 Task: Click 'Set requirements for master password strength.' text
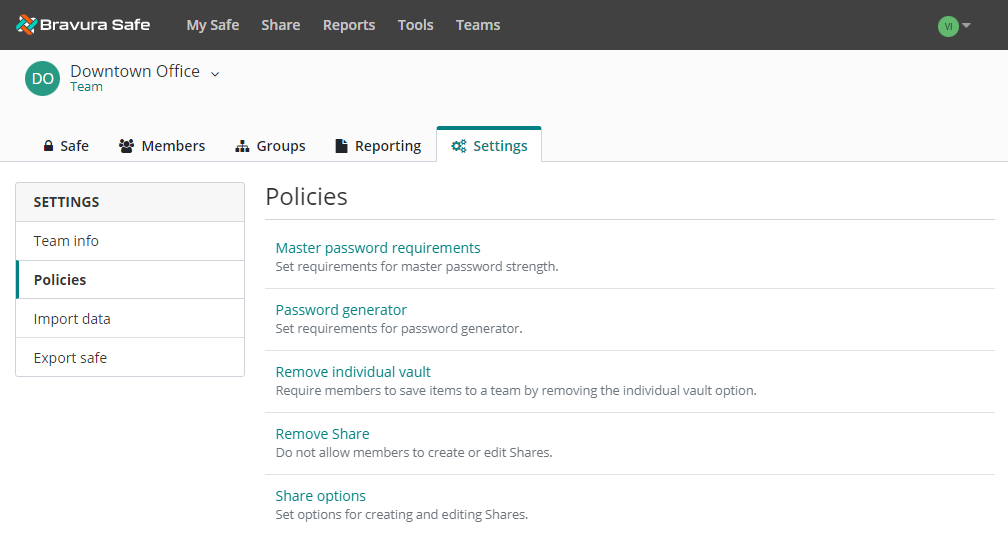[x=417, y=266]
